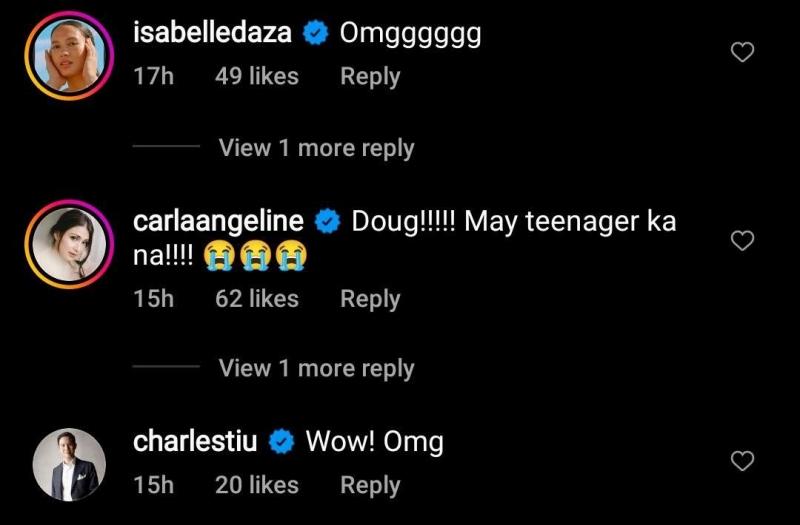View the 62 likes on carlaangeline's comment
Viewport: 800px width, 525px height.
(x=257, y=298)
